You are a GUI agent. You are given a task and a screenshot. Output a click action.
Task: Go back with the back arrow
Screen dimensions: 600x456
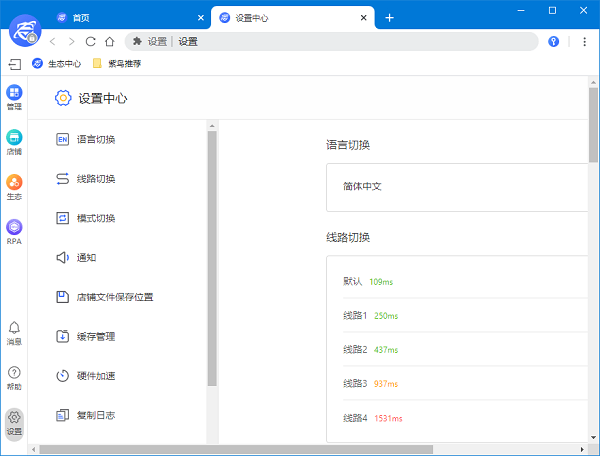click(53, 41)
